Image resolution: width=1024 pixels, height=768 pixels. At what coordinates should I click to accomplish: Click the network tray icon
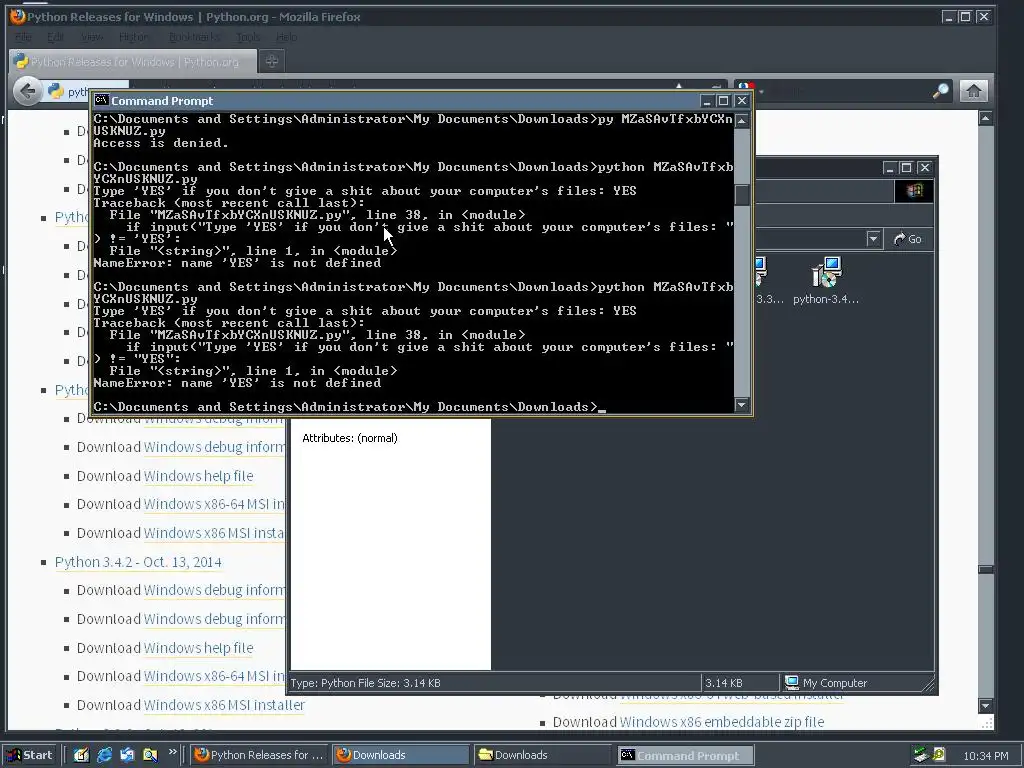pyautogui.click(x=921, y=755)
